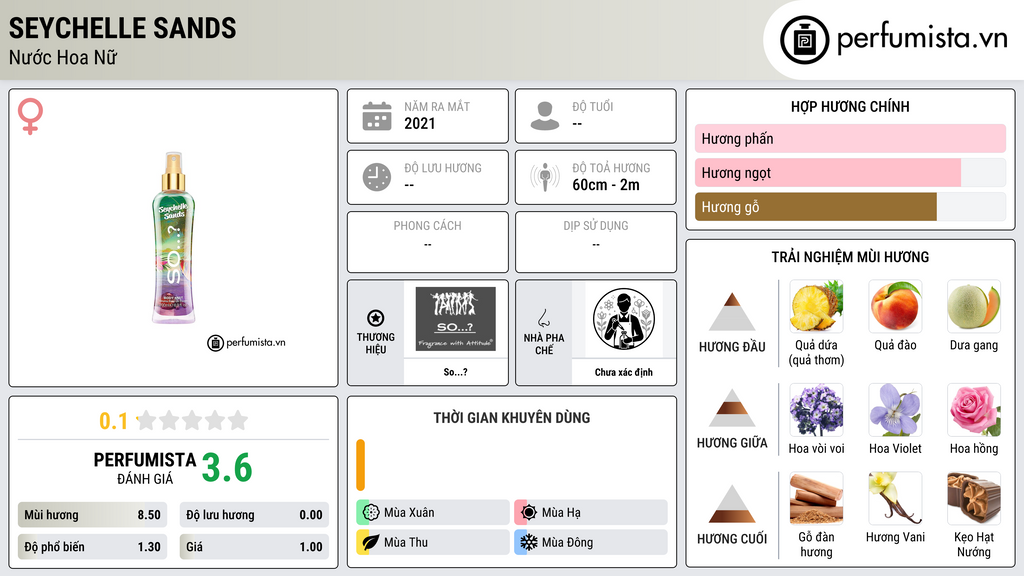This screenshot has width=1024, height=576.
Task: Click the Seychelle Sands bottle product image
Action: [174, 238]
